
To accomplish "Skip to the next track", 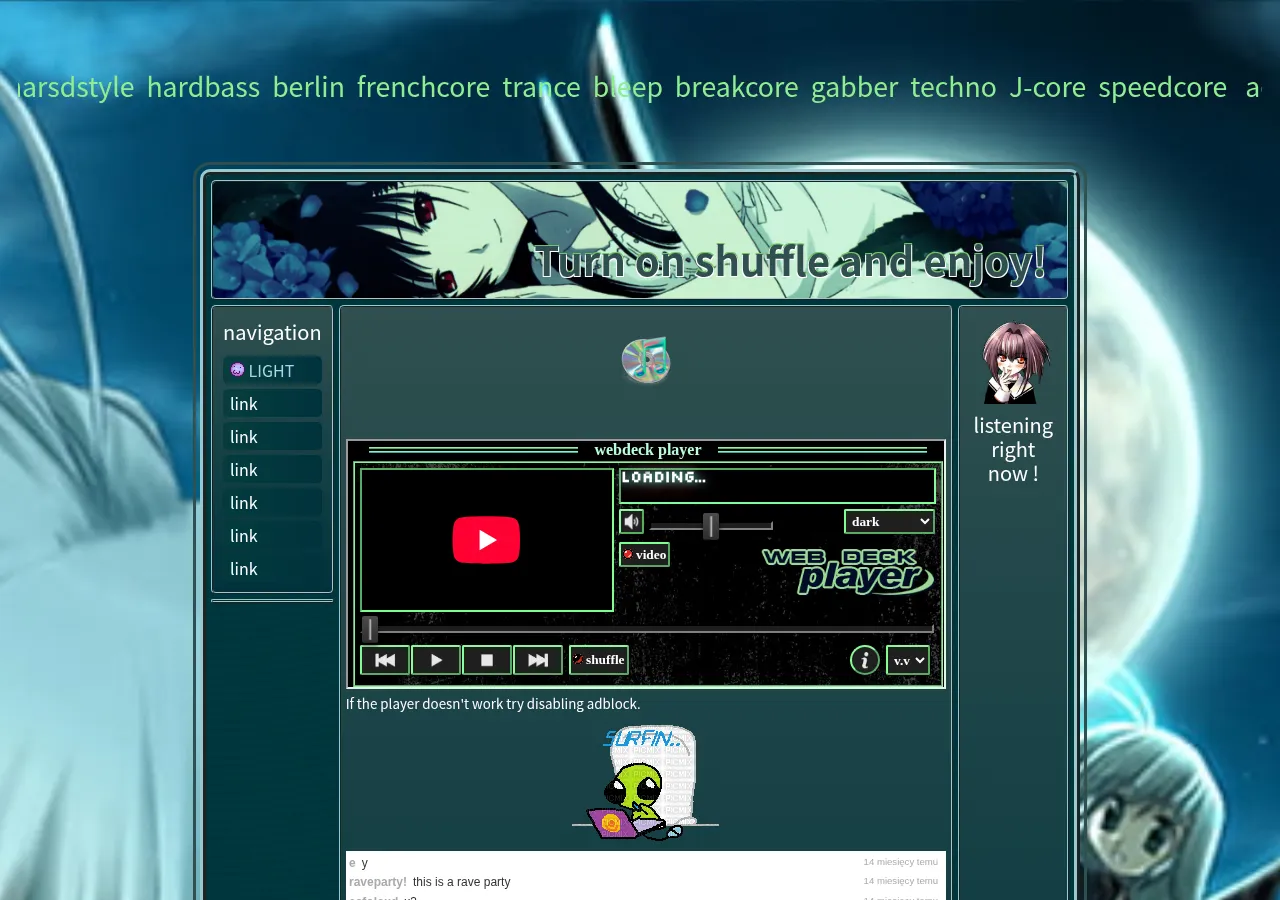I will [538, 660].
